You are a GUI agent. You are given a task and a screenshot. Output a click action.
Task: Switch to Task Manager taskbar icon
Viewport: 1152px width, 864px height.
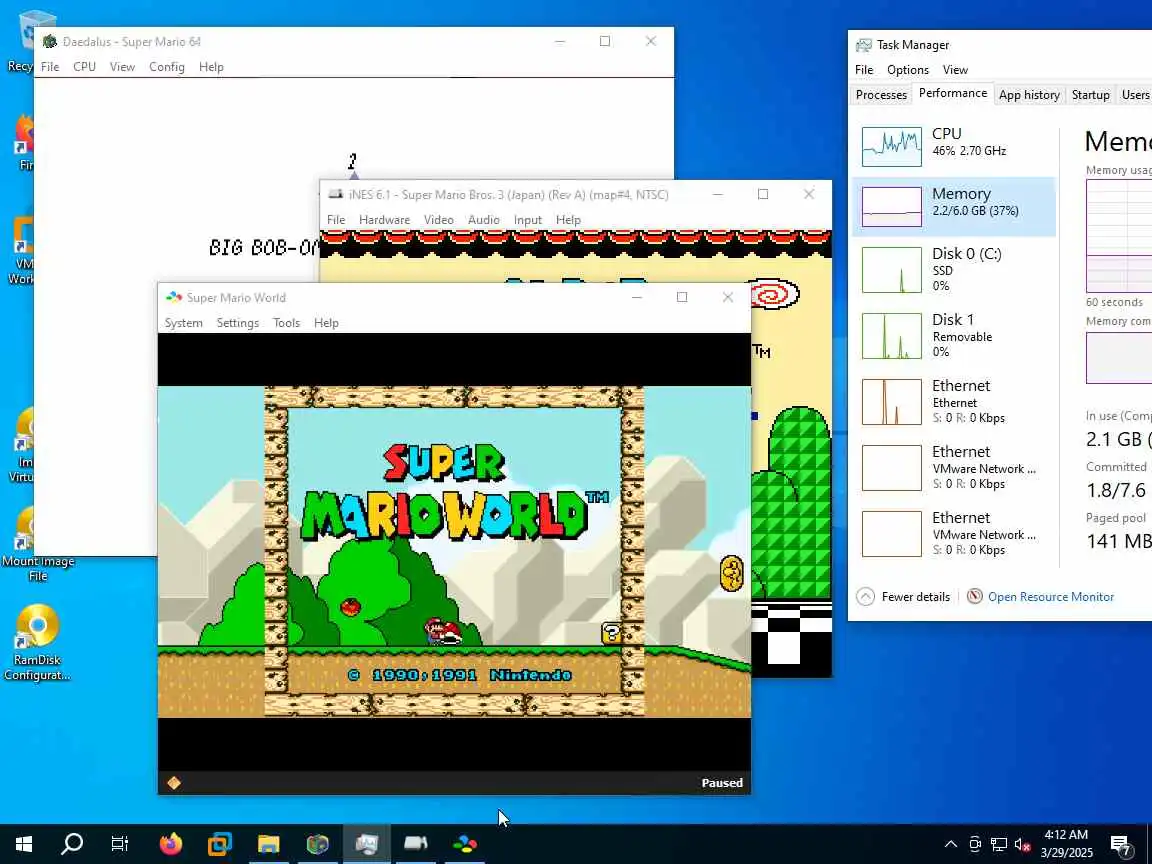click(367, 844)
